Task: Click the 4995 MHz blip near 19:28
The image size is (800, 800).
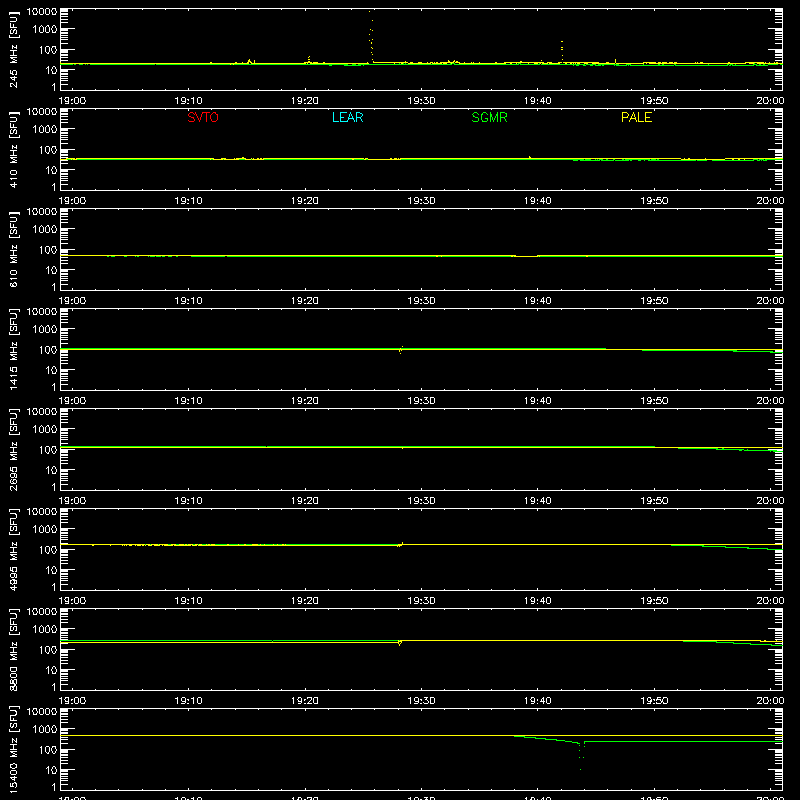Action: [401, 545]
